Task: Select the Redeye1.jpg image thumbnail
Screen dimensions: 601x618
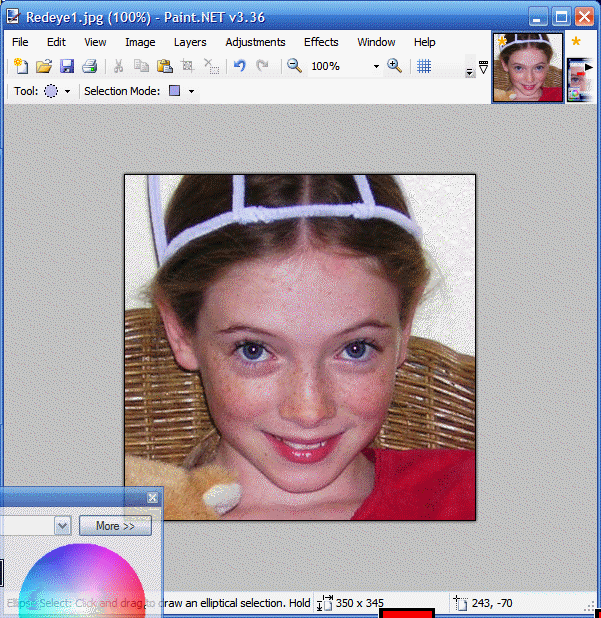Action: pos(527,67)
